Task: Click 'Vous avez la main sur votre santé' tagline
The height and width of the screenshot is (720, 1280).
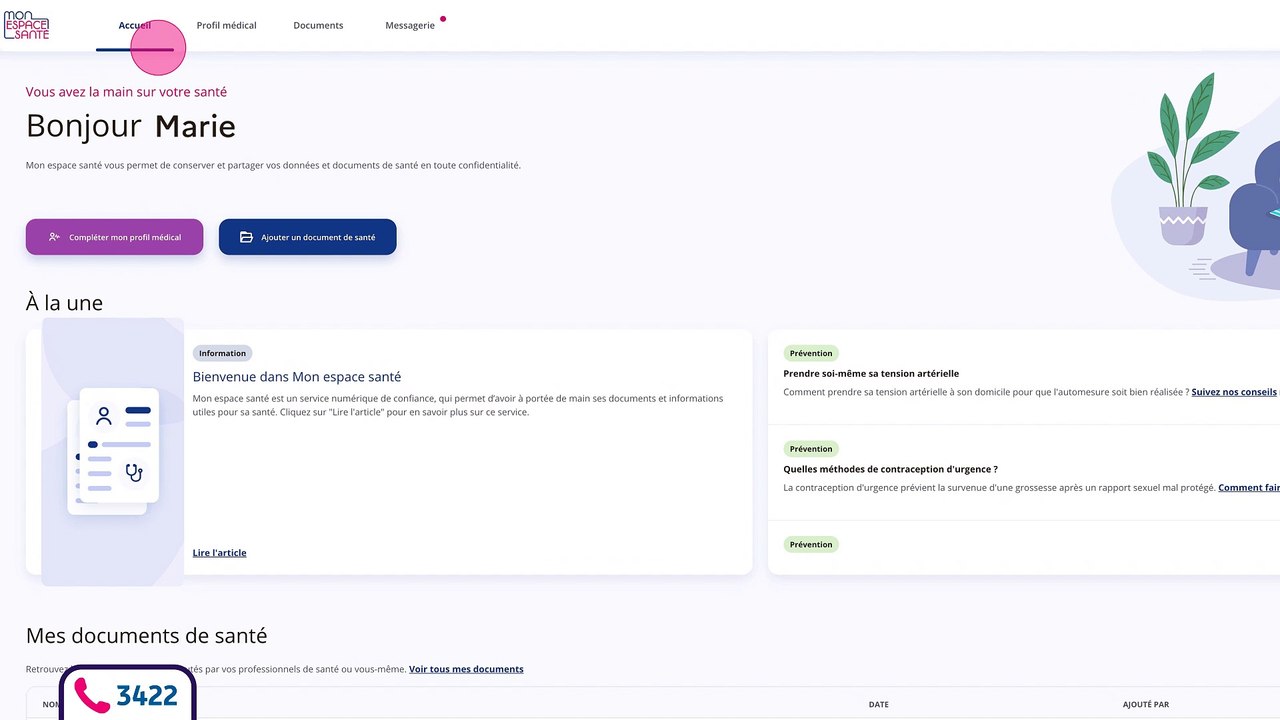Action: [126, 92]
